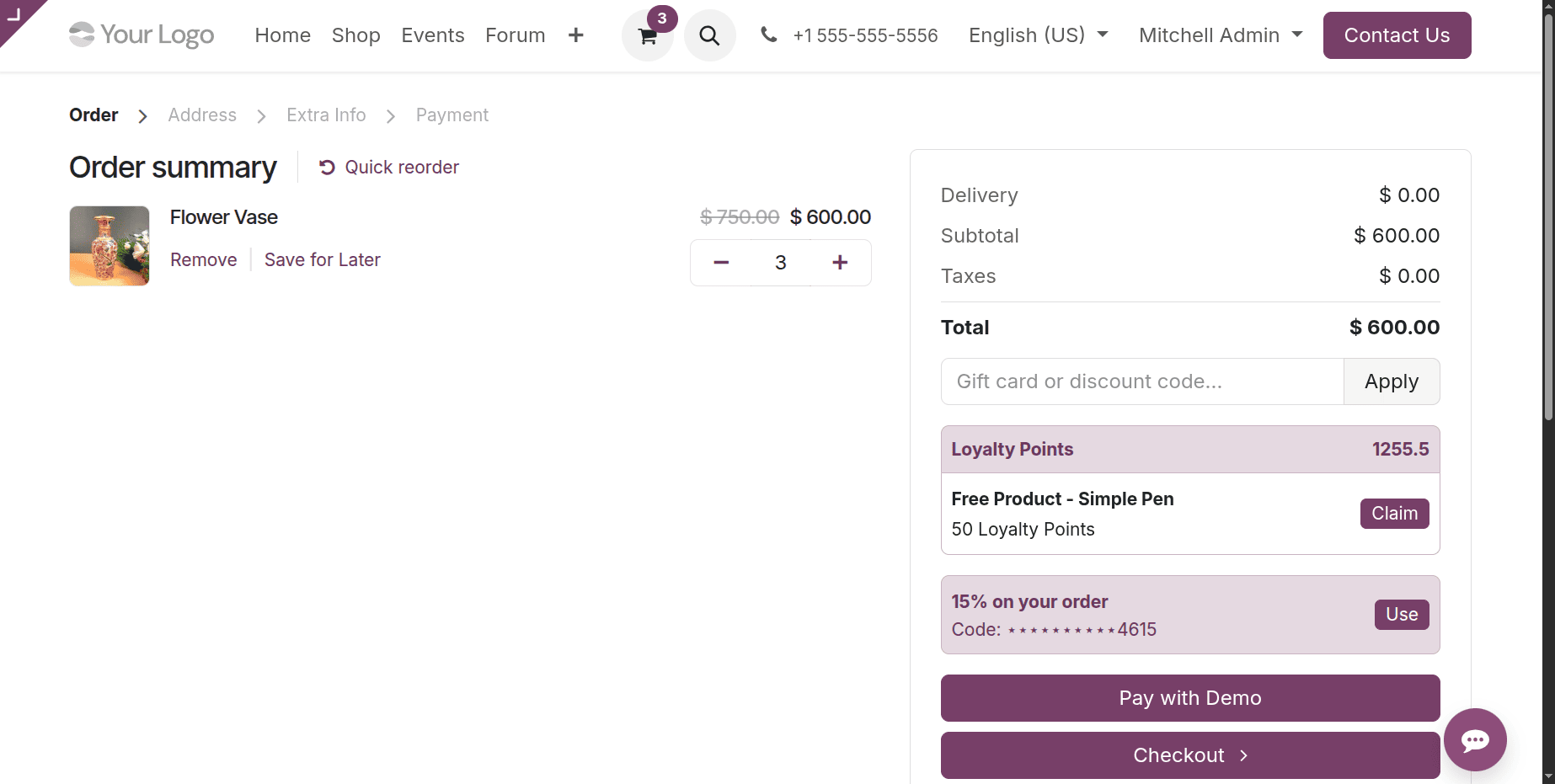
Task: Use the 15% on your order code
Action: 1402,615
